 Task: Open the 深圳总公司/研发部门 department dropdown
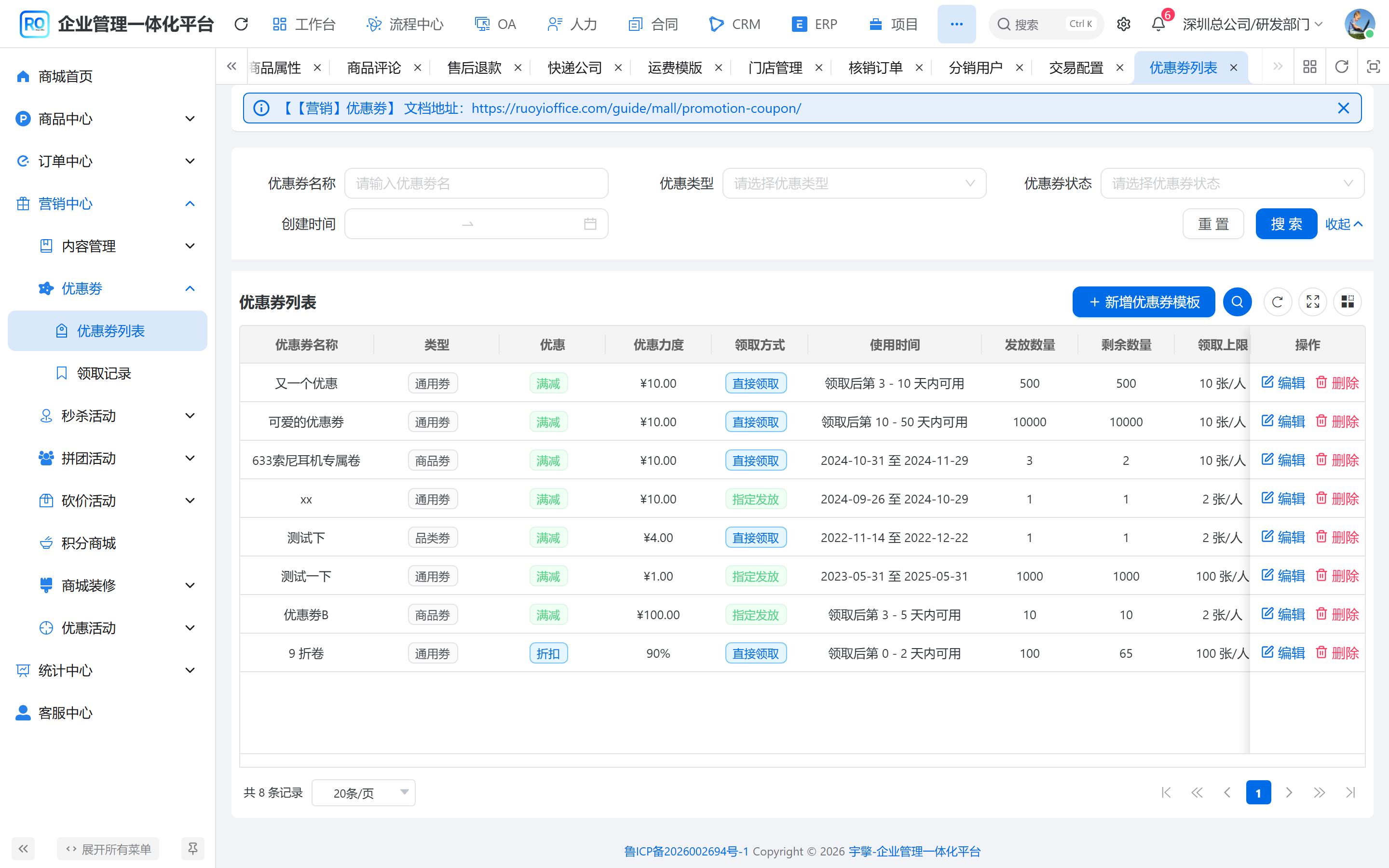click(x=1253, y=24)
